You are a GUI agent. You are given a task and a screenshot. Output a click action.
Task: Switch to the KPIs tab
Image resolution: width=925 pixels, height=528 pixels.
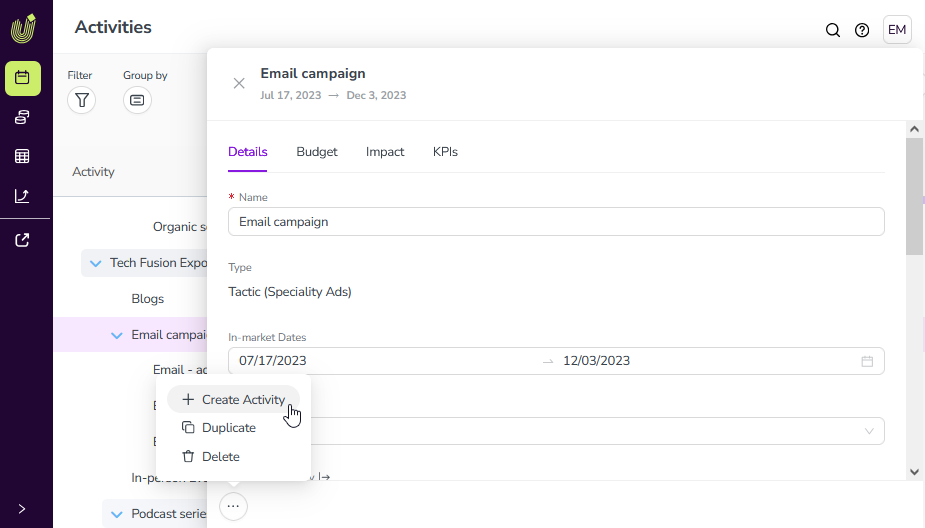445,152
